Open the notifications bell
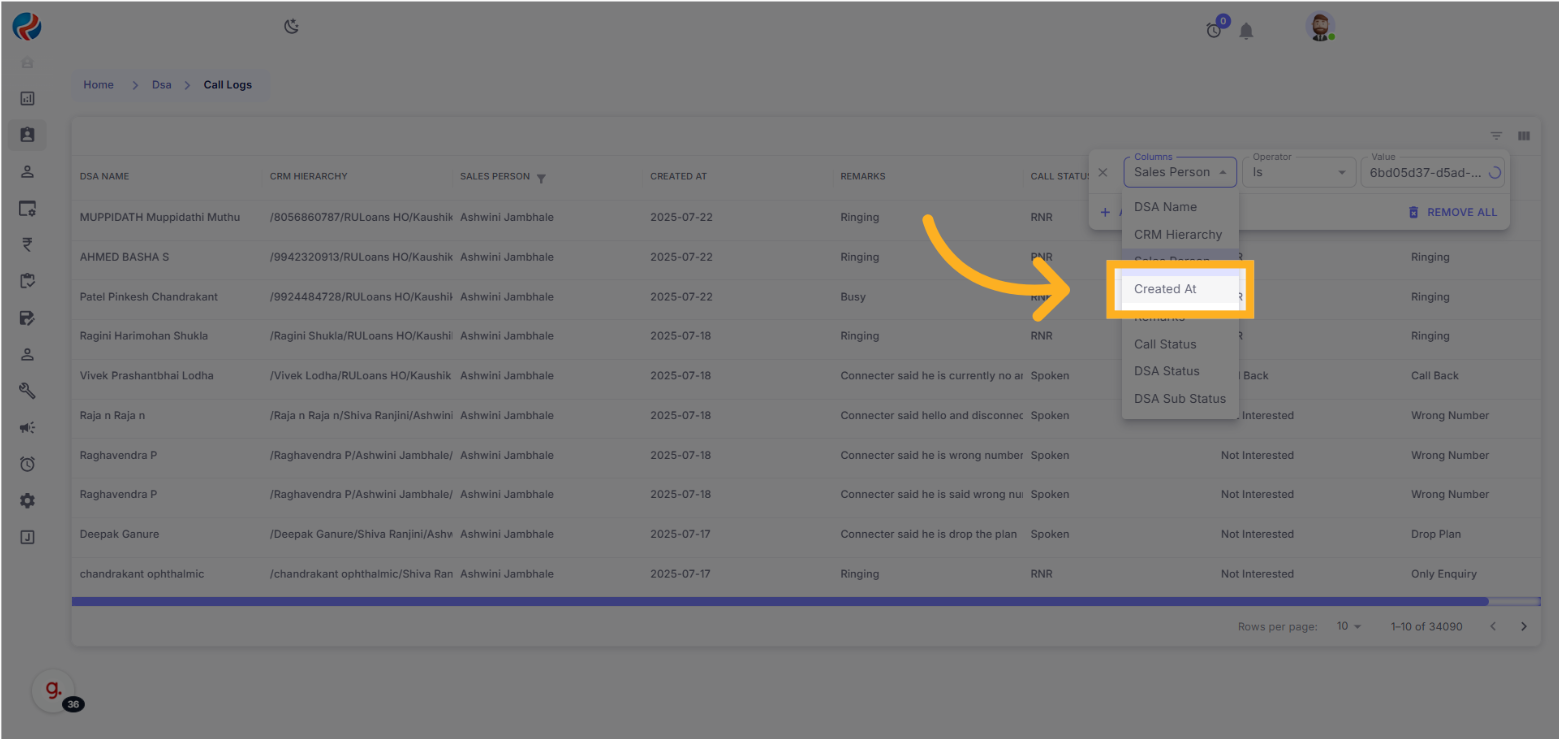Viewport: 1559px width, 739px height. 1246,32
